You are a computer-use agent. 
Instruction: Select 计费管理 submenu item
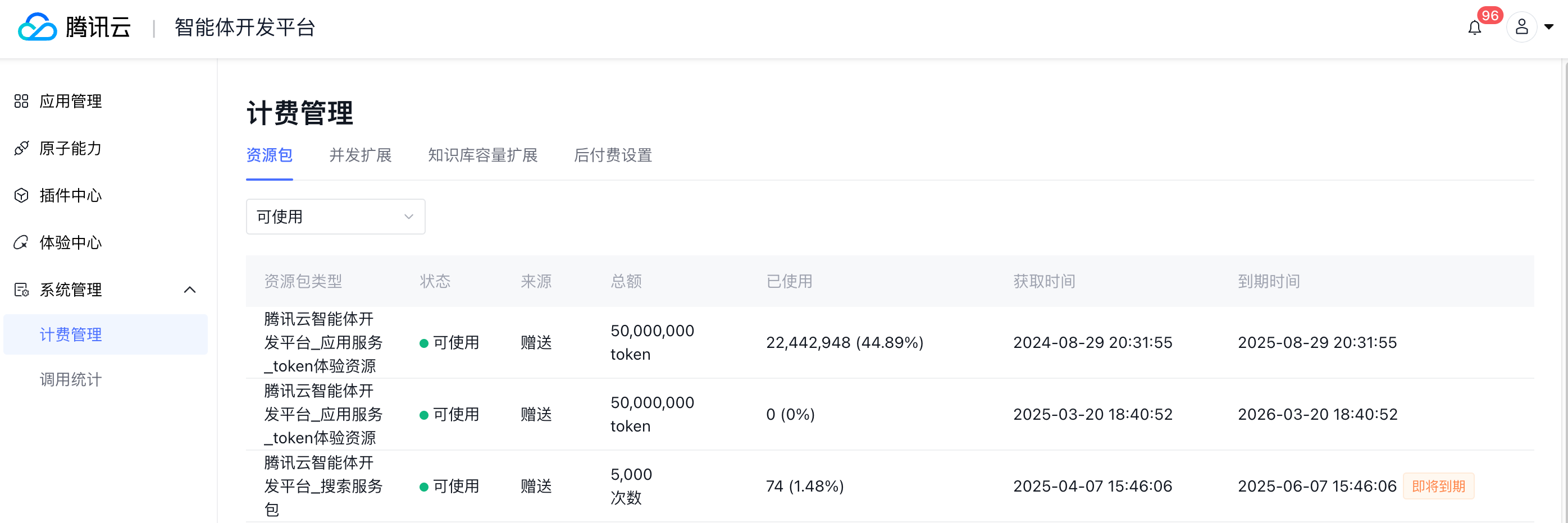pyautogui.click(x=106, y=334)
